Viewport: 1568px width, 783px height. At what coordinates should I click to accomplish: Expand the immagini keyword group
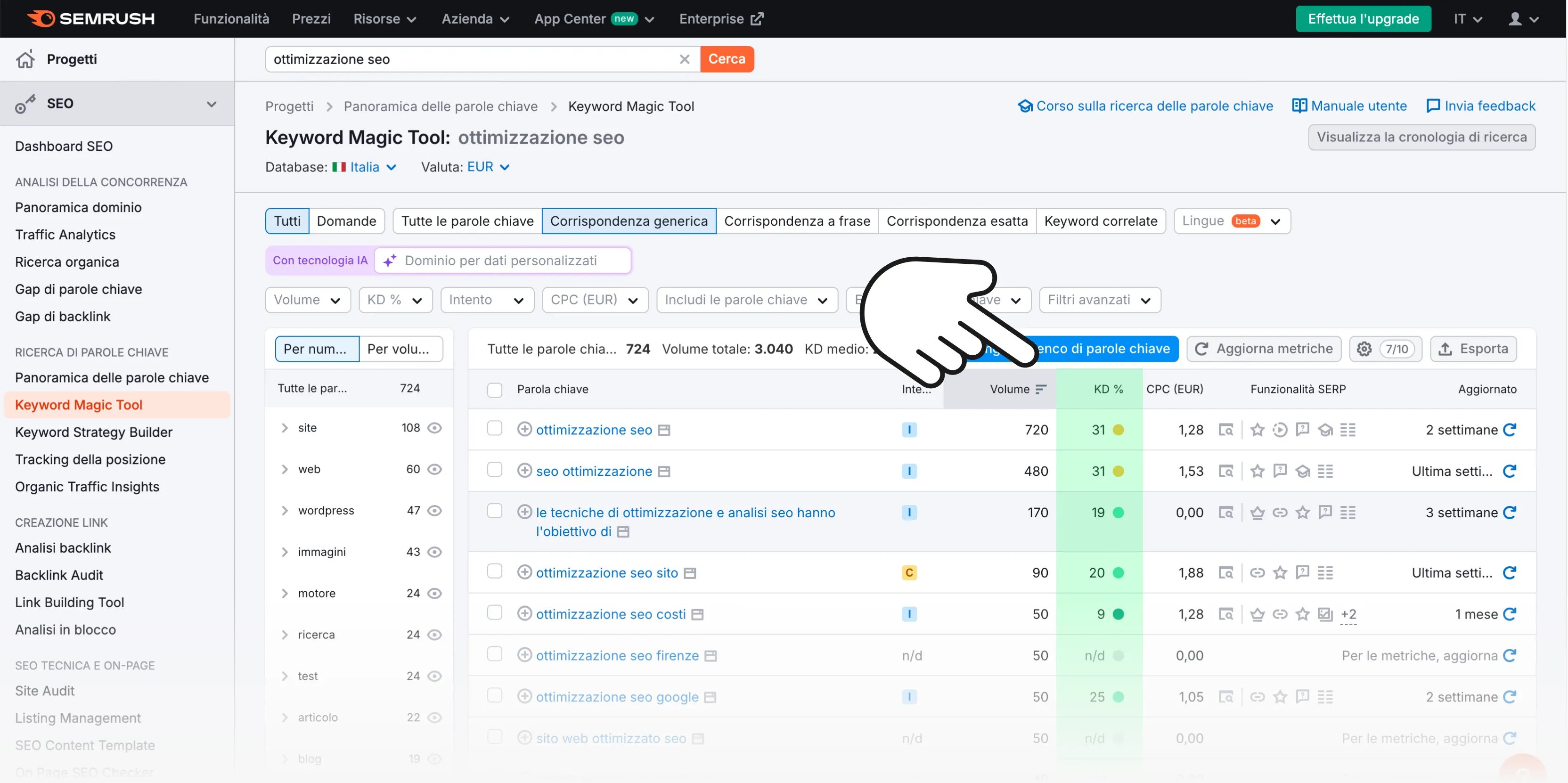pos(284,552)
